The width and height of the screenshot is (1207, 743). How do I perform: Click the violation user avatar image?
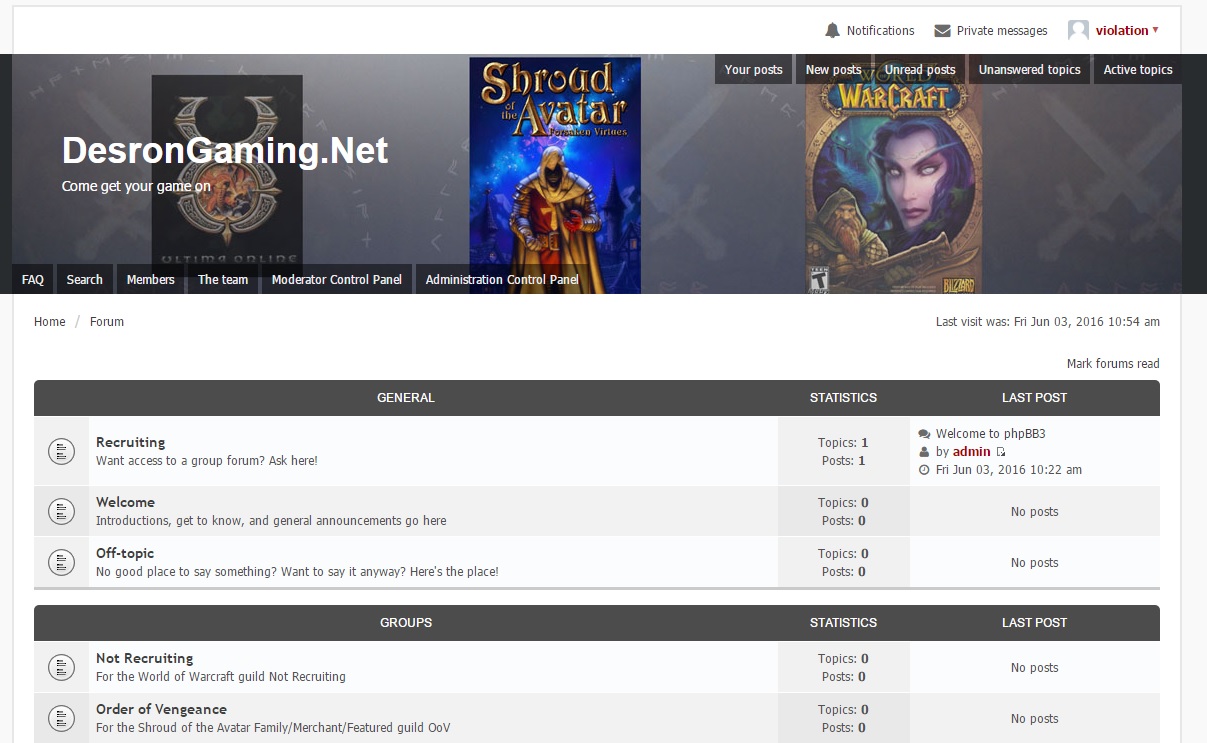[x=1078, y=31]
